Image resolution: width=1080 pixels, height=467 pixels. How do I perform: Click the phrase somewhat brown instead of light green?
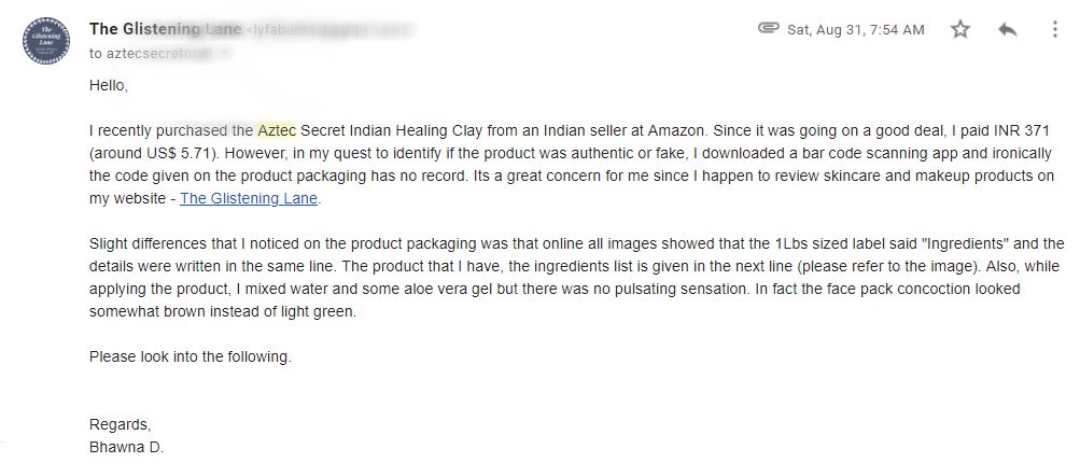pos(222,311)
